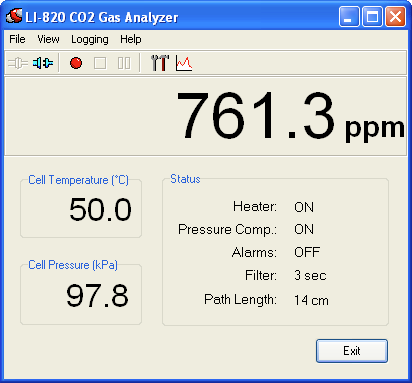Minimize the Gas Analyzer window
The width and height of the screenshot is (412, 383).
pos(349,16)
